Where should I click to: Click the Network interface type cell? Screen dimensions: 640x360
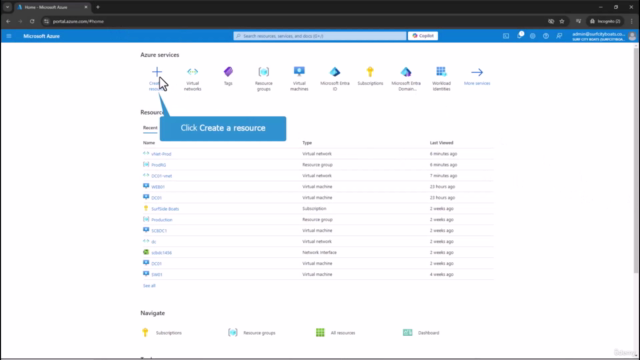(319, 253)
